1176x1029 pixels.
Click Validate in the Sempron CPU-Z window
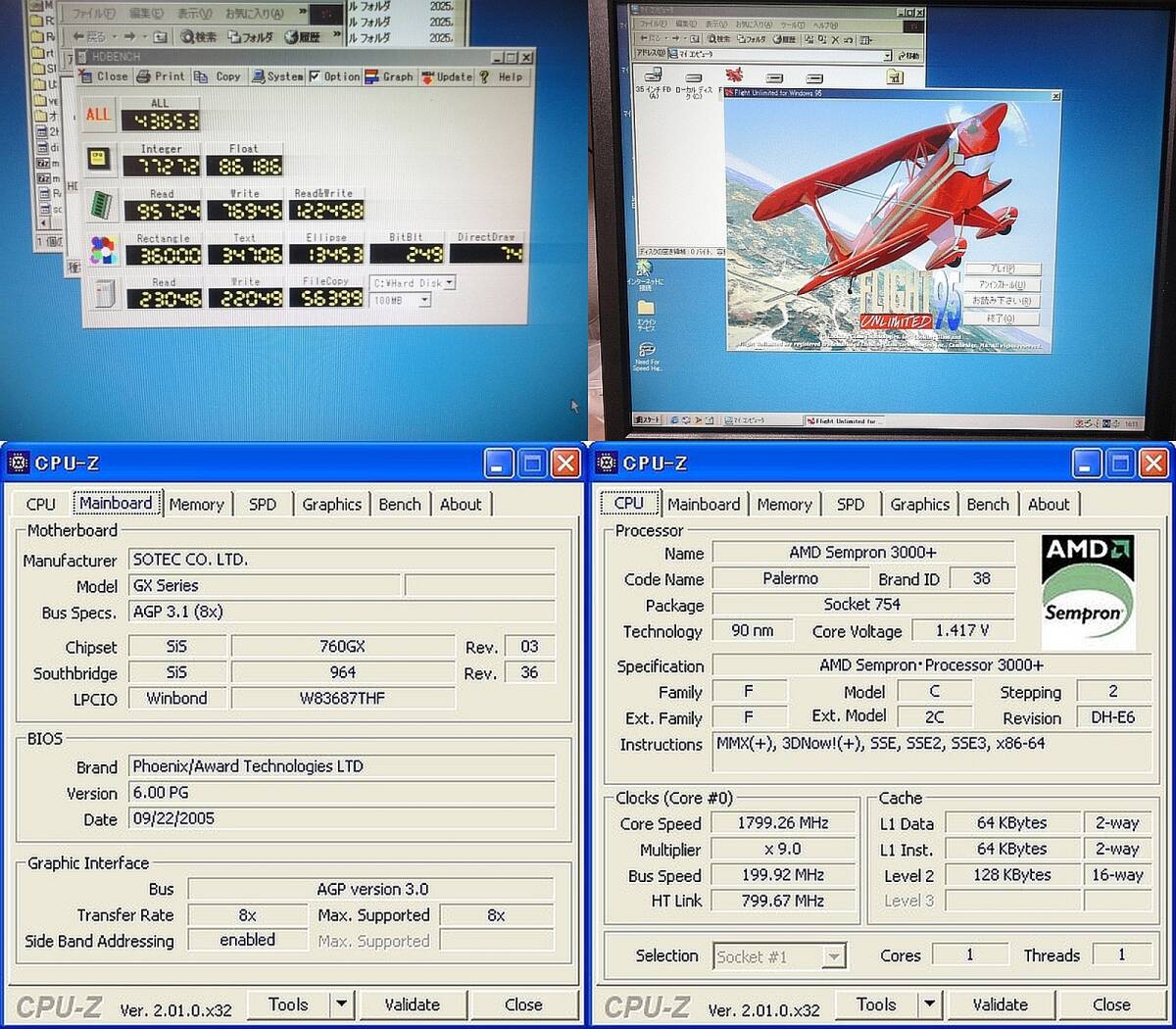tap(1000, 1004)
